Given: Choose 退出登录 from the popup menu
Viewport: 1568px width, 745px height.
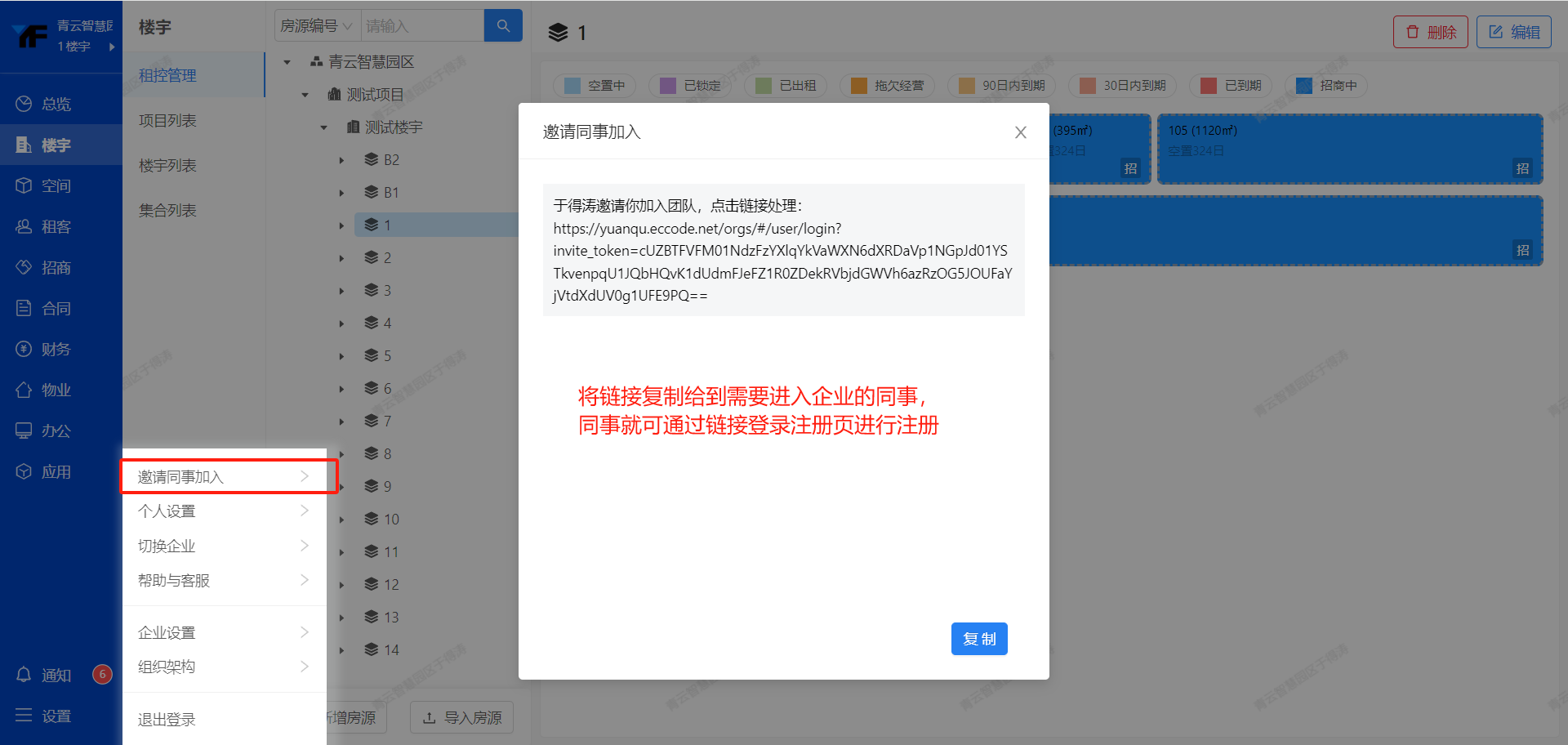Looking at the screenshot, I should tap(167, 719).
